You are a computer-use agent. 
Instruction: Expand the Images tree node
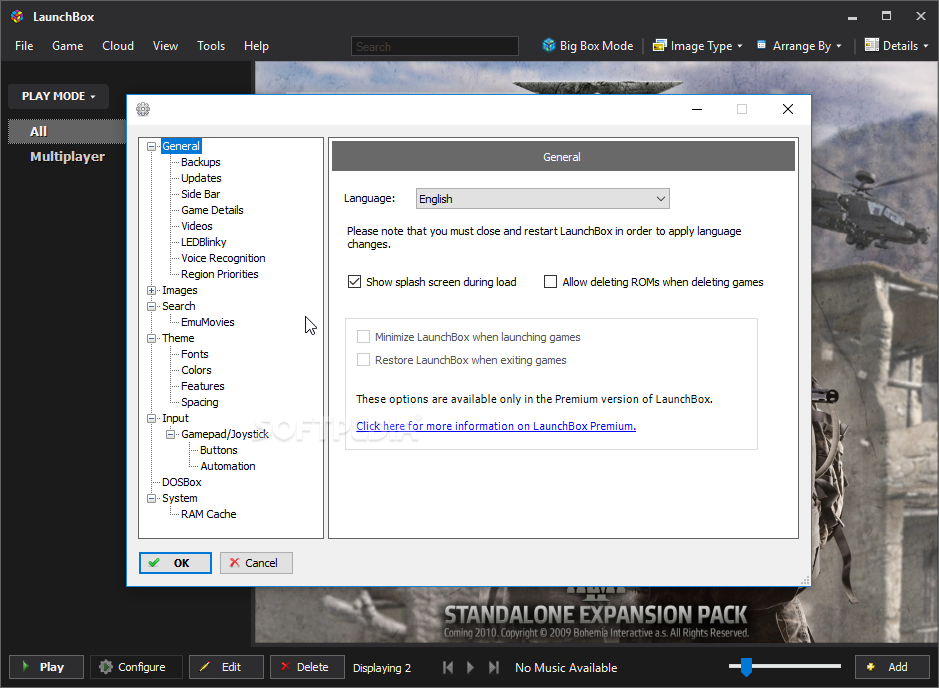pos(152,290)
